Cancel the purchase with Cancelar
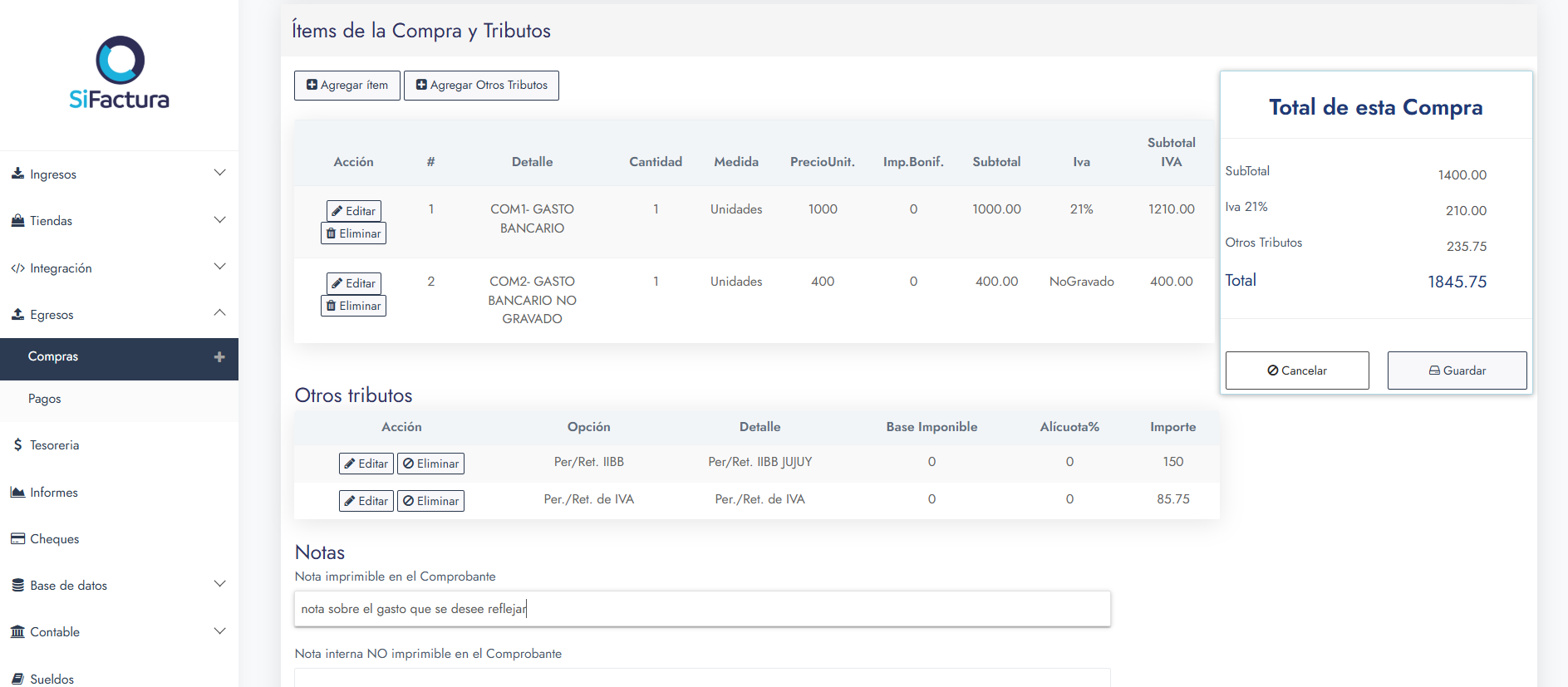 click(1296, 370)
